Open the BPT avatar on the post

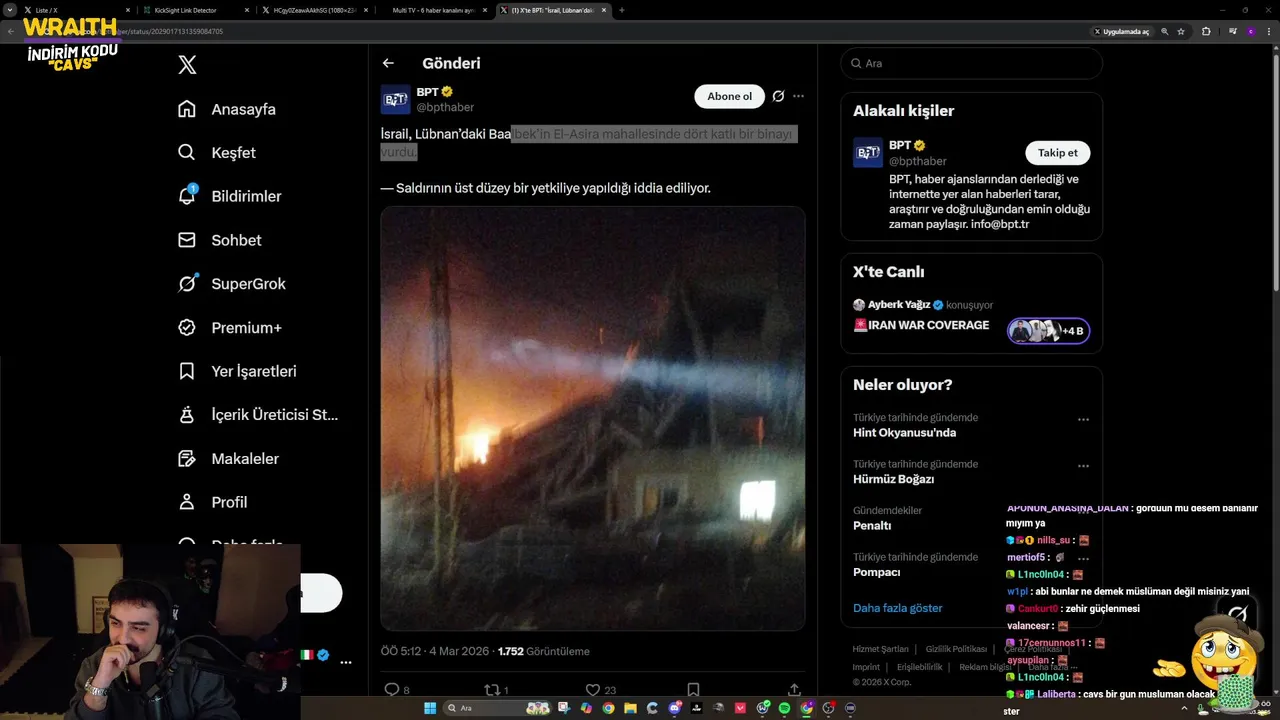coord(396,100)
